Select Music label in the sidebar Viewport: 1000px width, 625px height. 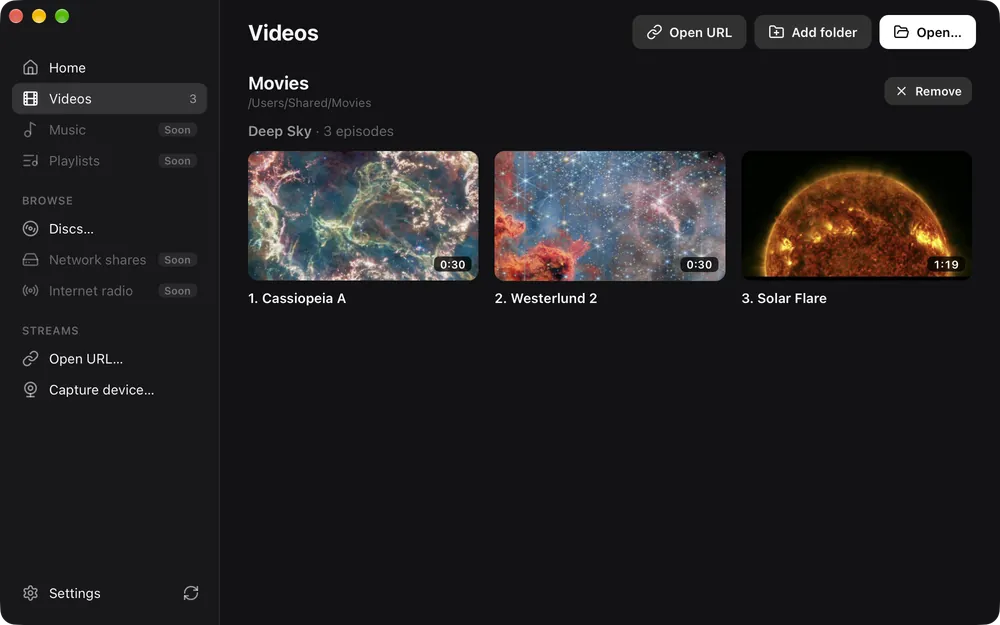(x=67, y=129)
